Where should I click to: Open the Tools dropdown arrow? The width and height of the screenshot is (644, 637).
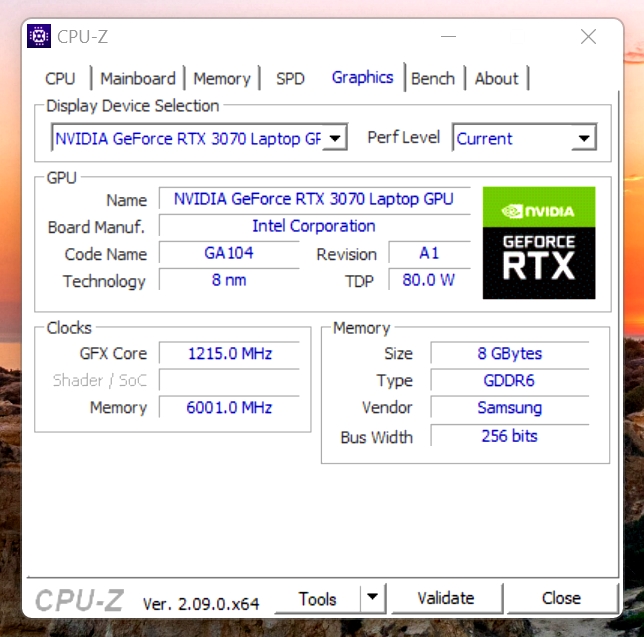coord(373,598)
